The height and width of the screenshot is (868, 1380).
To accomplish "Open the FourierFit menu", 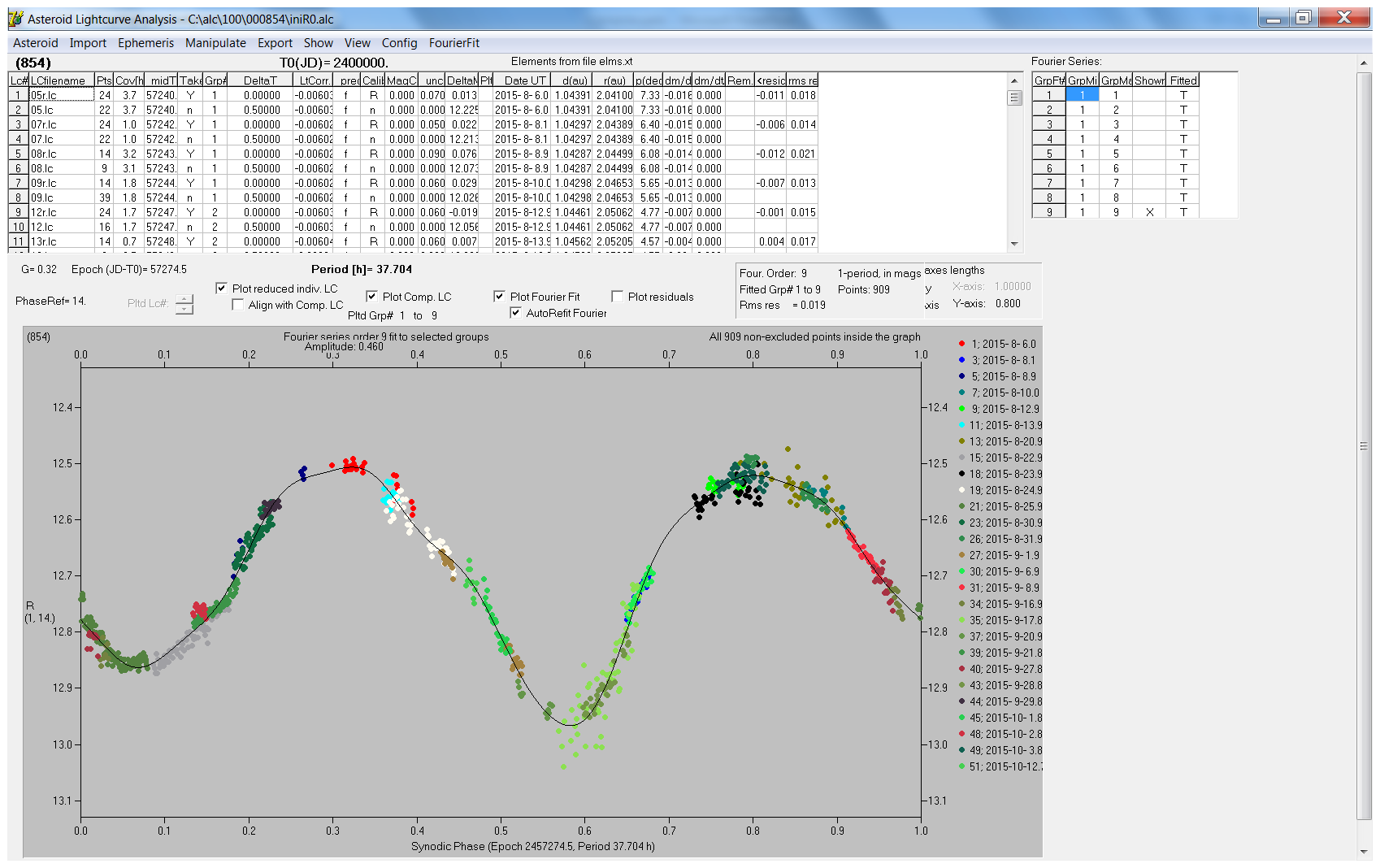I will [x=454, y=43].
